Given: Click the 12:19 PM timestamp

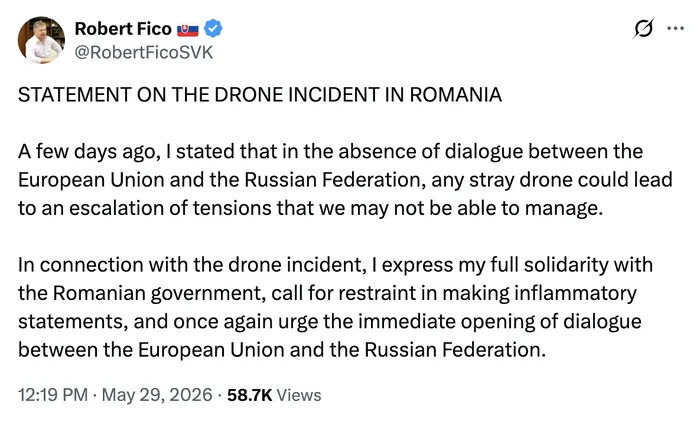Looking at the screenshot, I should (53, 395).
